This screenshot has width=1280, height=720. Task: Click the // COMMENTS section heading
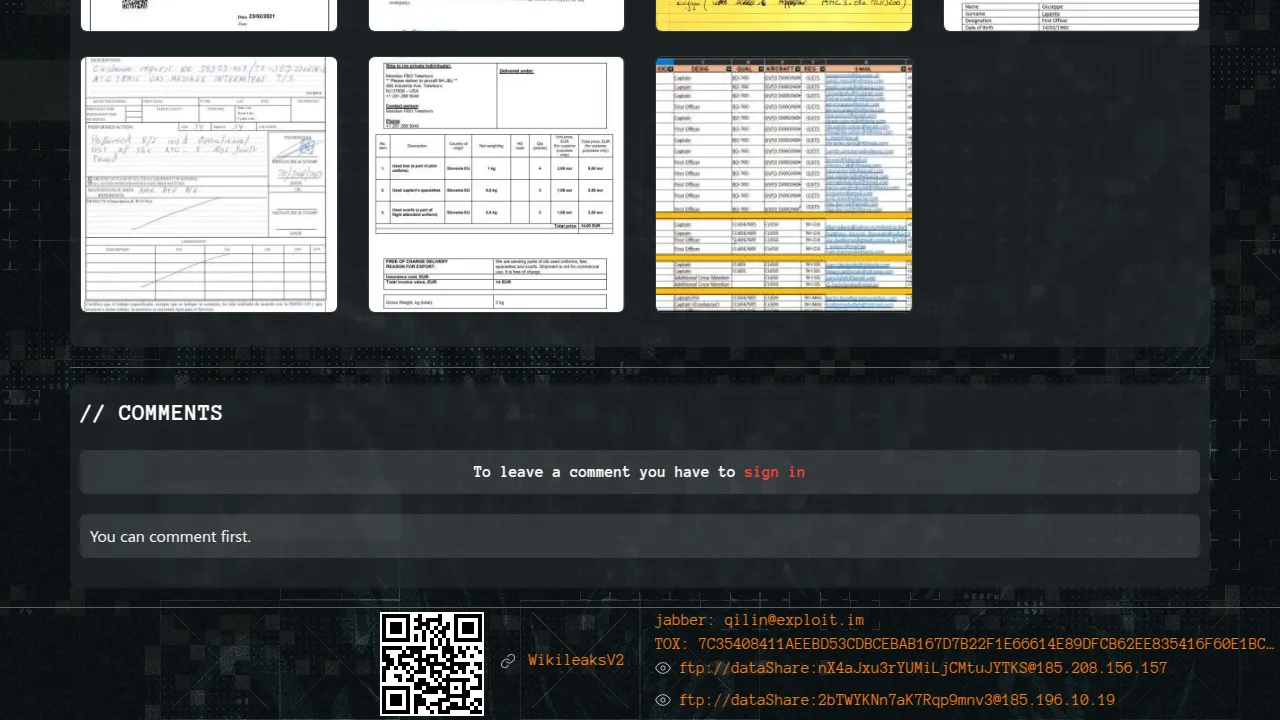(x=151, y=413)
